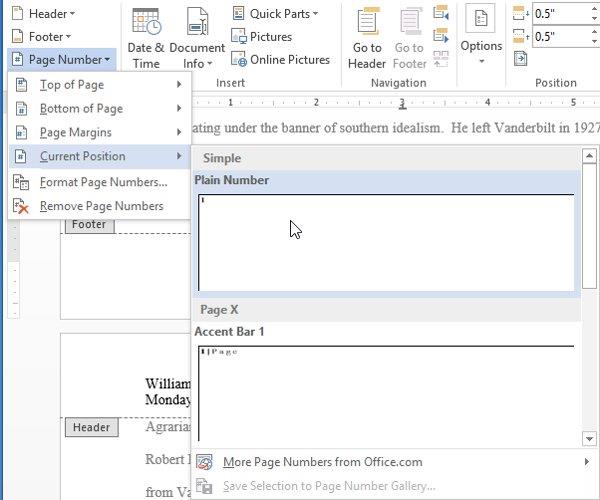Click Header from Top icon
The image size is (600, 500).
(521, 14)
